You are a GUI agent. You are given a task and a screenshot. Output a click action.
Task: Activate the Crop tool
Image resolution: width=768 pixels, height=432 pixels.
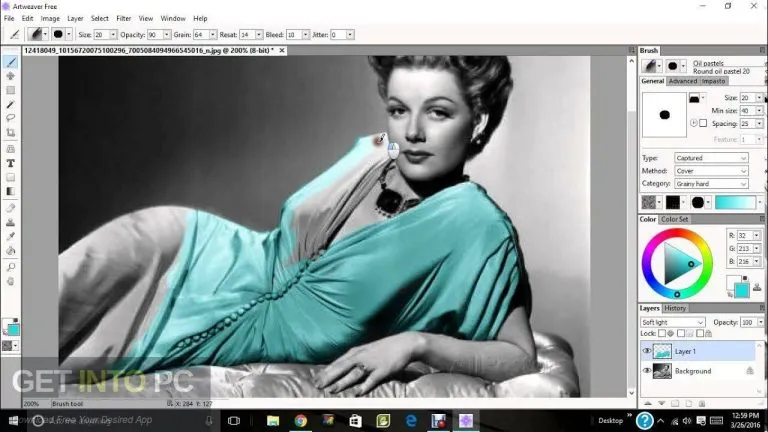pos(10,132)
